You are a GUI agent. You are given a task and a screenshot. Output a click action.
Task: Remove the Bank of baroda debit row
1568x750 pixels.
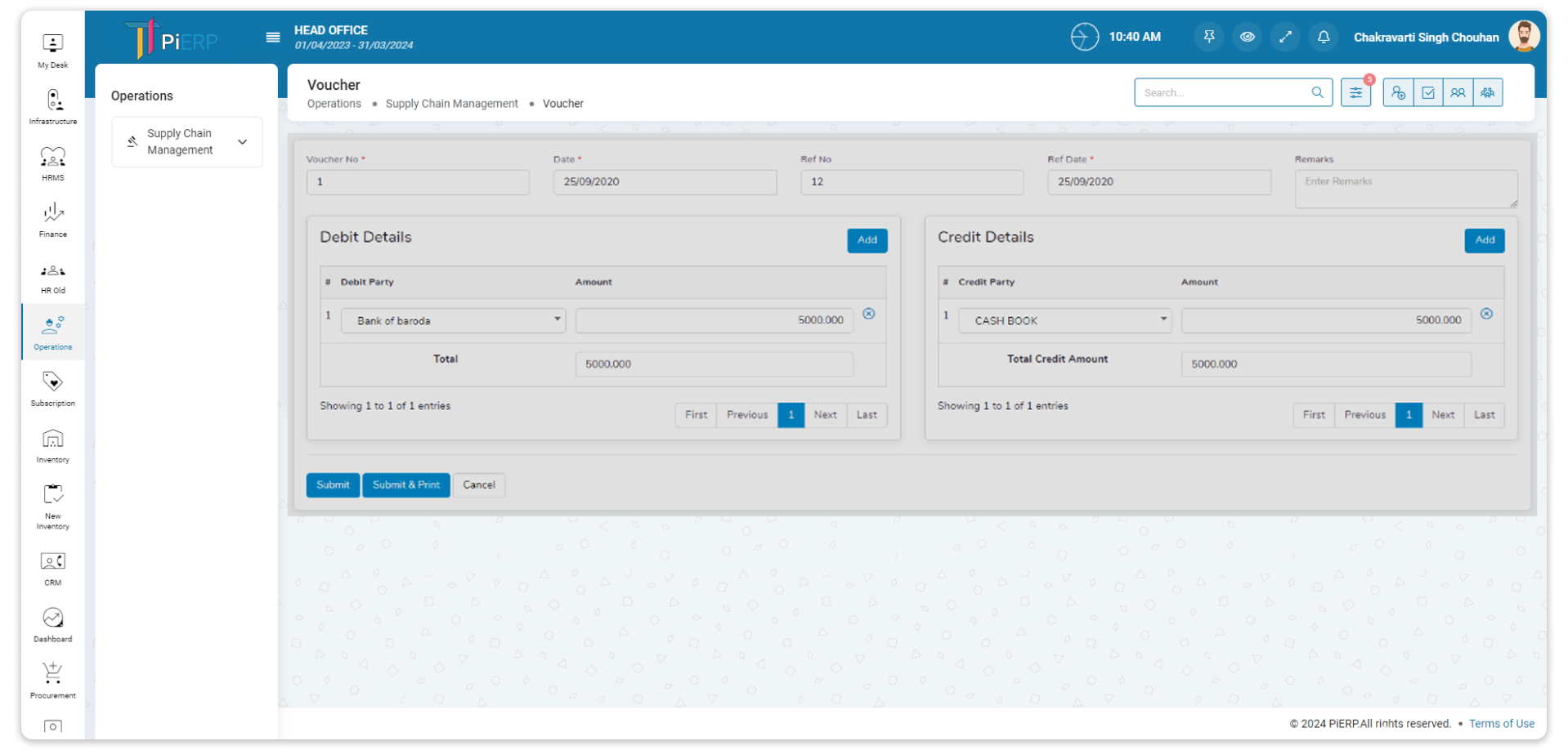coord(868,314)
